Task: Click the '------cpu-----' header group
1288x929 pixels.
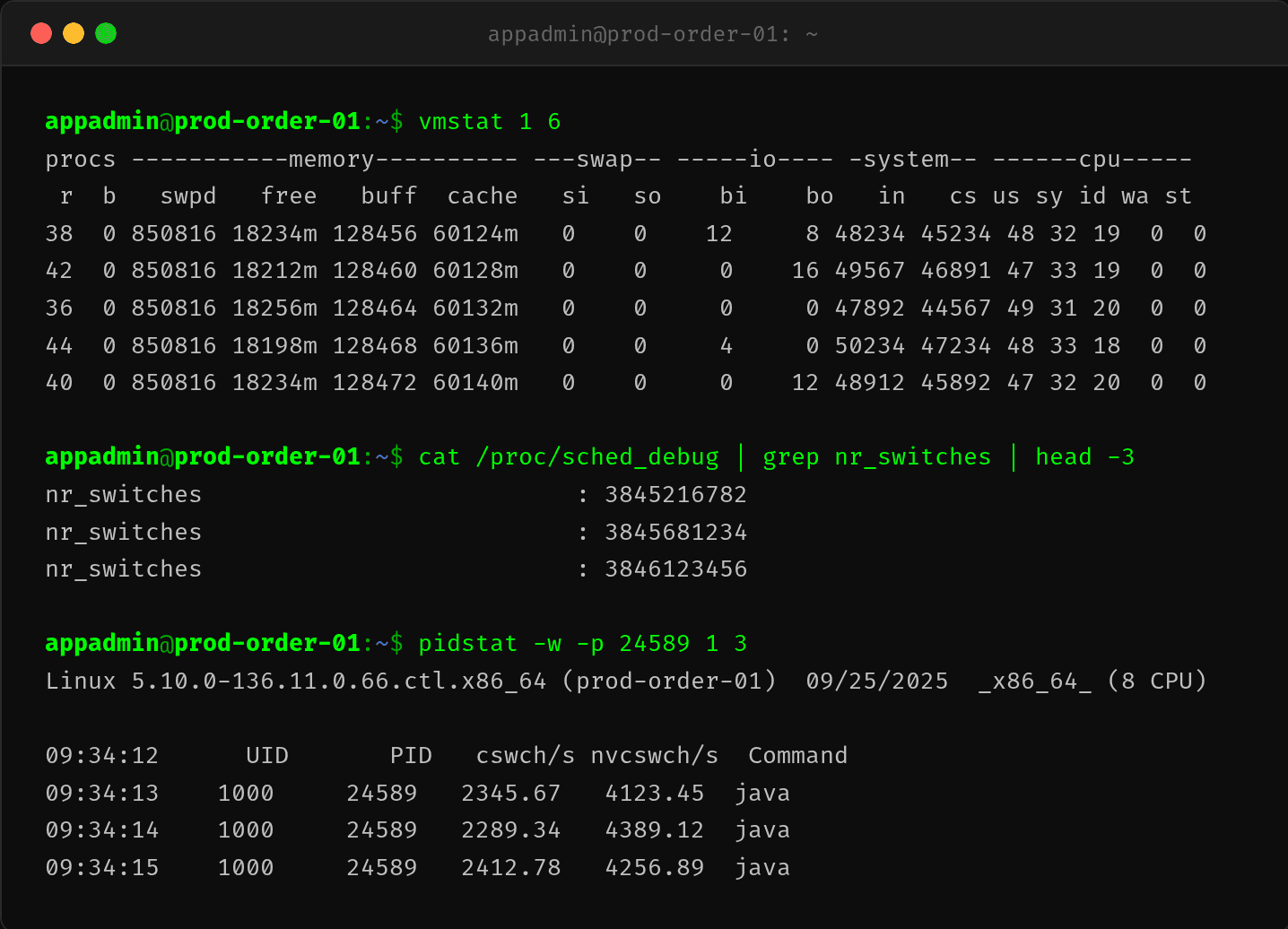Action: click(x=1092, y=159)
